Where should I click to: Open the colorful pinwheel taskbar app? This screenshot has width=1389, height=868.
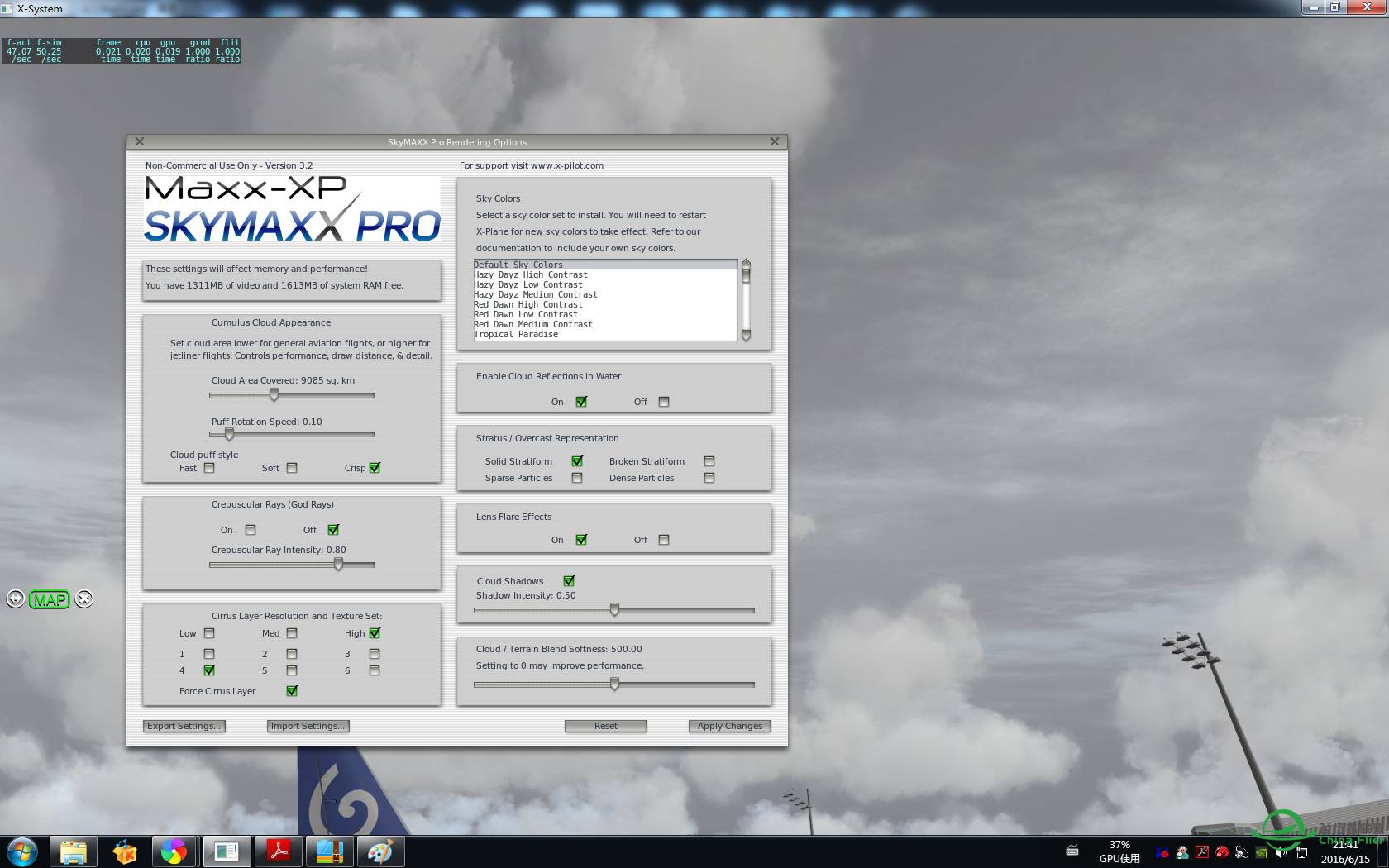click(174, 851)
